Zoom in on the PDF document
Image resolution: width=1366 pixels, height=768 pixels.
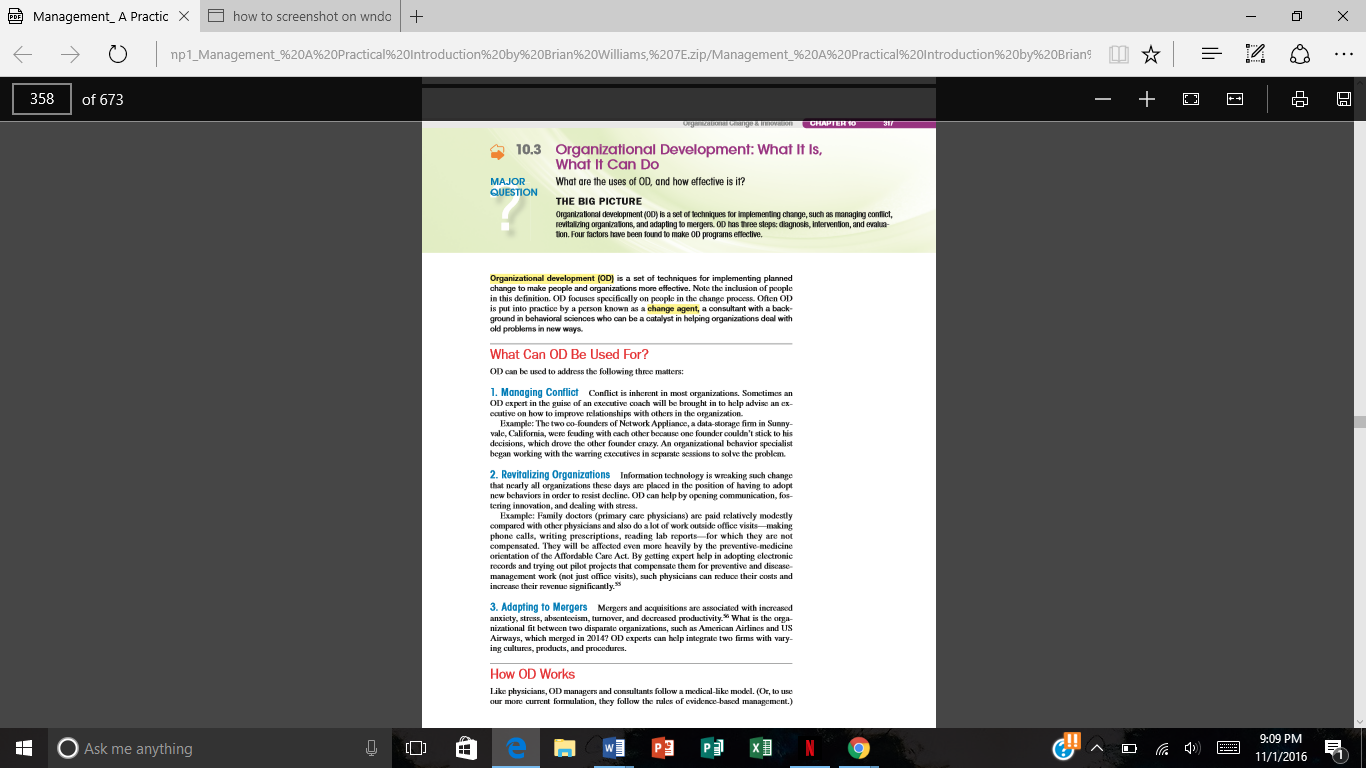[x=1147, y=99]
